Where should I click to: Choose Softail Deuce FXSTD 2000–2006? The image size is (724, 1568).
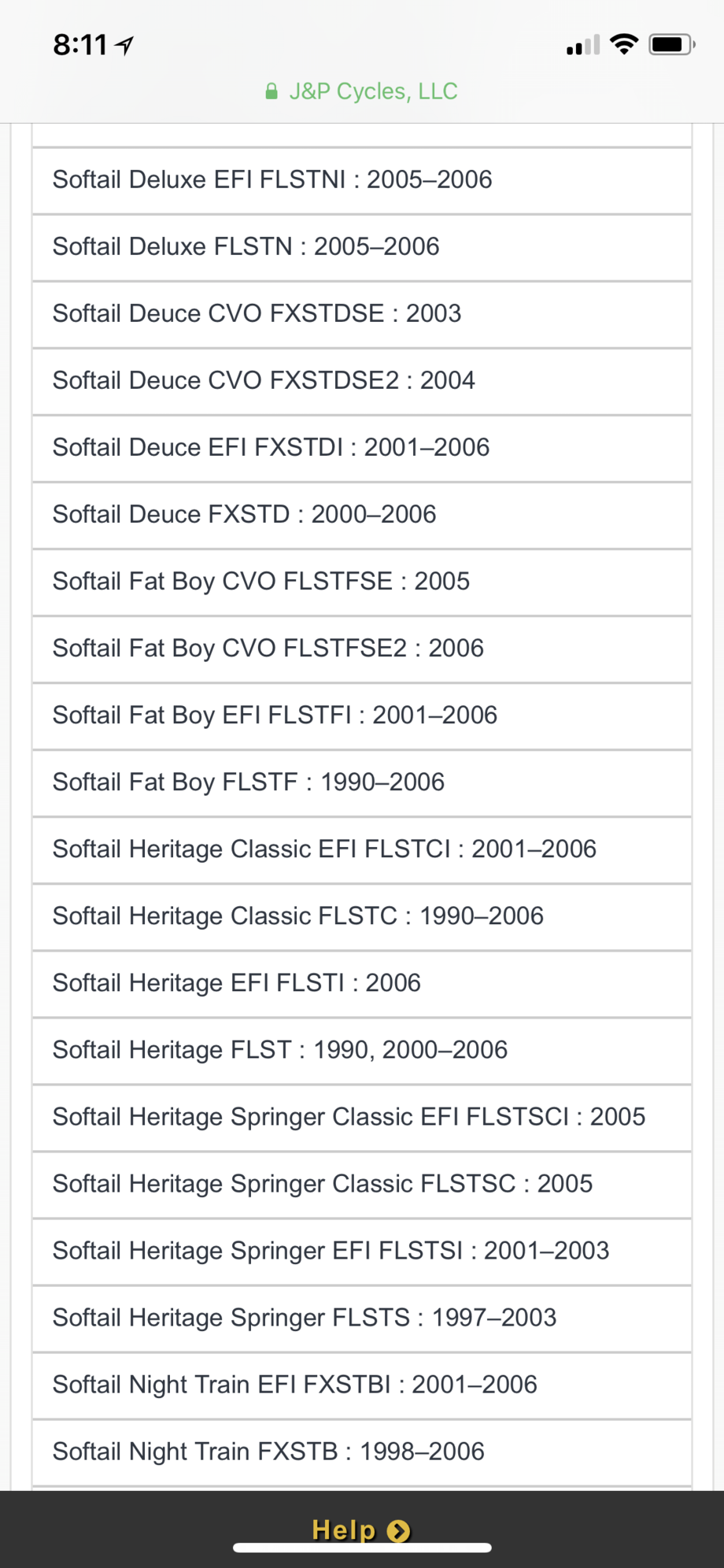click(362, 515)
